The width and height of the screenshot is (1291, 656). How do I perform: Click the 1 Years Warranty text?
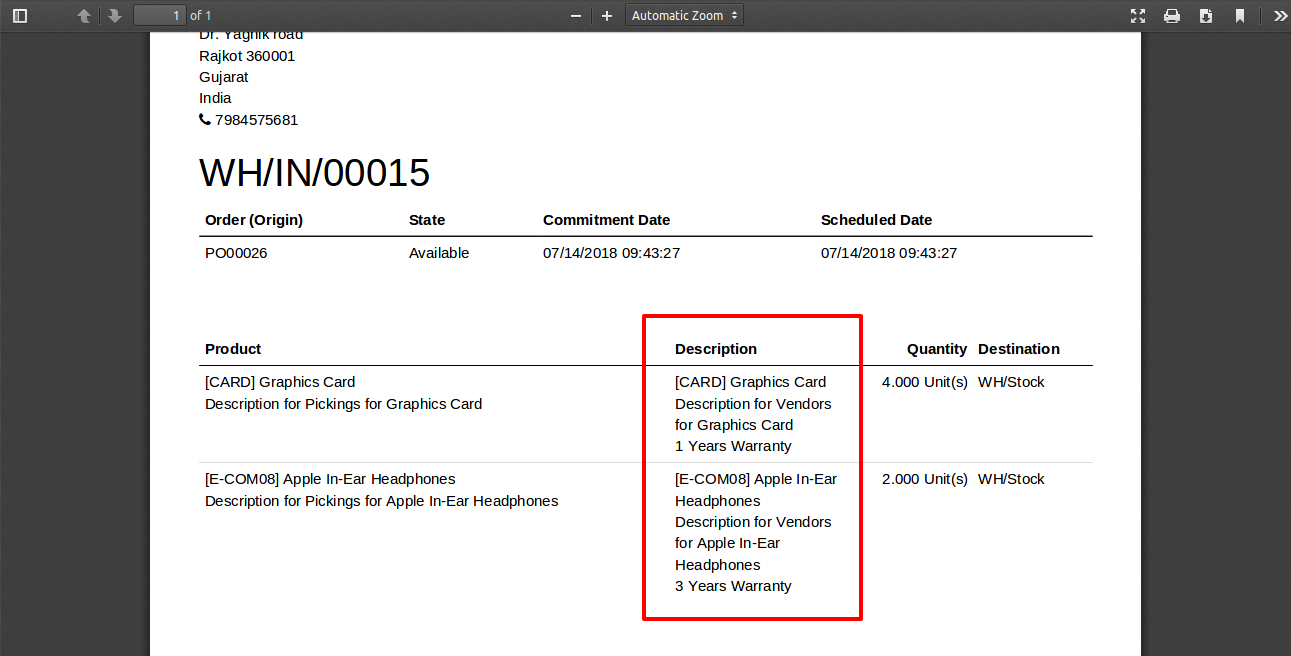(733, 446)
